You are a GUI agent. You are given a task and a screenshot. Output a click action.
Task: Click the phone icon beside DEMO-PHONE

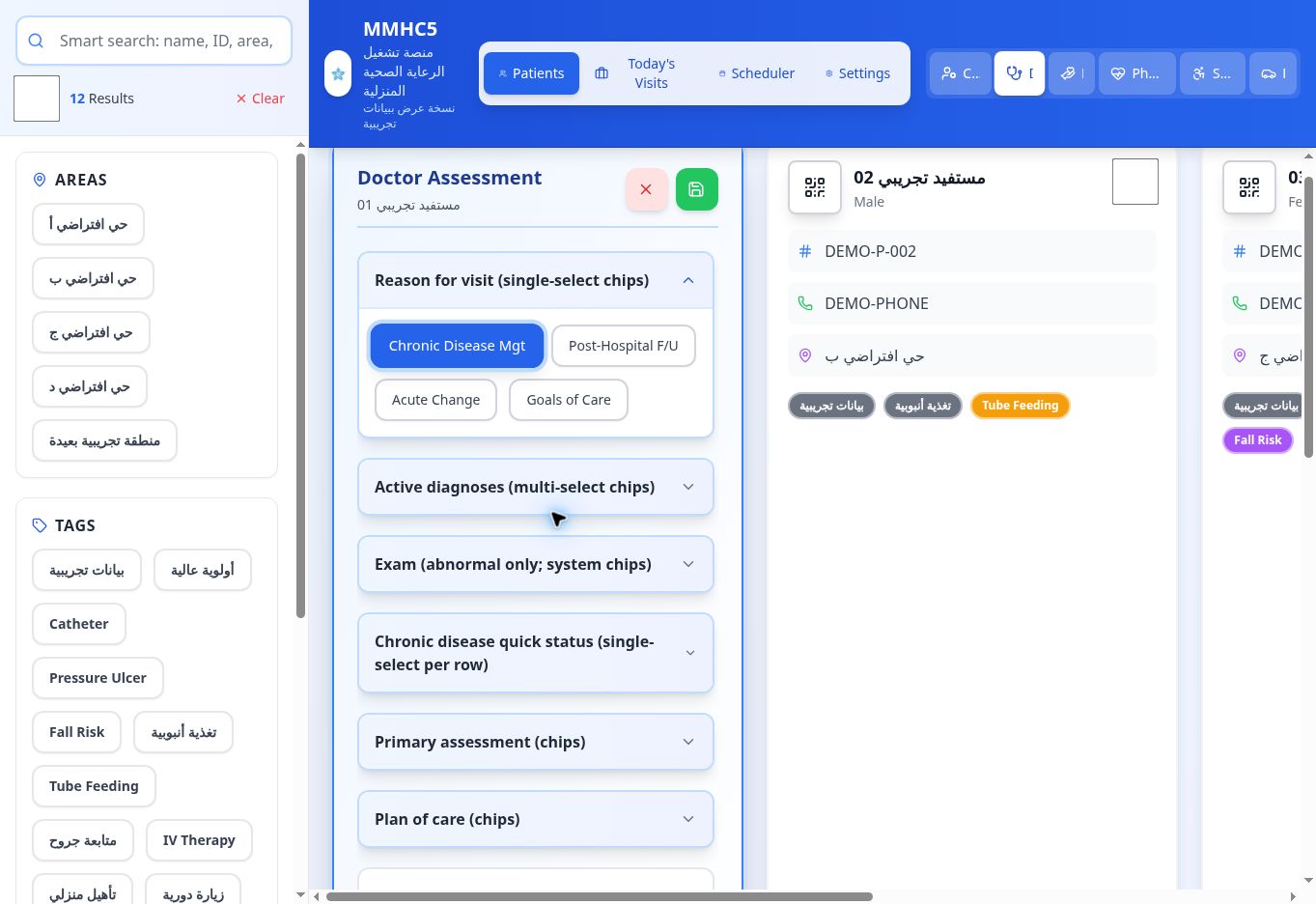tap(805, 303)
